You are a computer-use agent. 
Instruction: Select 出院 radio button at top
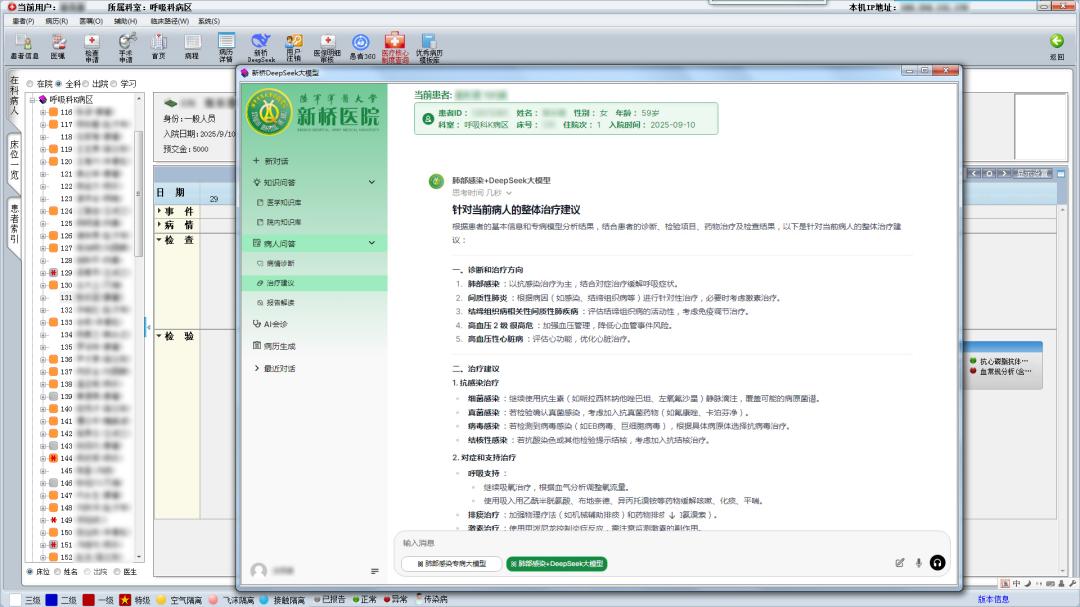tap(85, 84)
